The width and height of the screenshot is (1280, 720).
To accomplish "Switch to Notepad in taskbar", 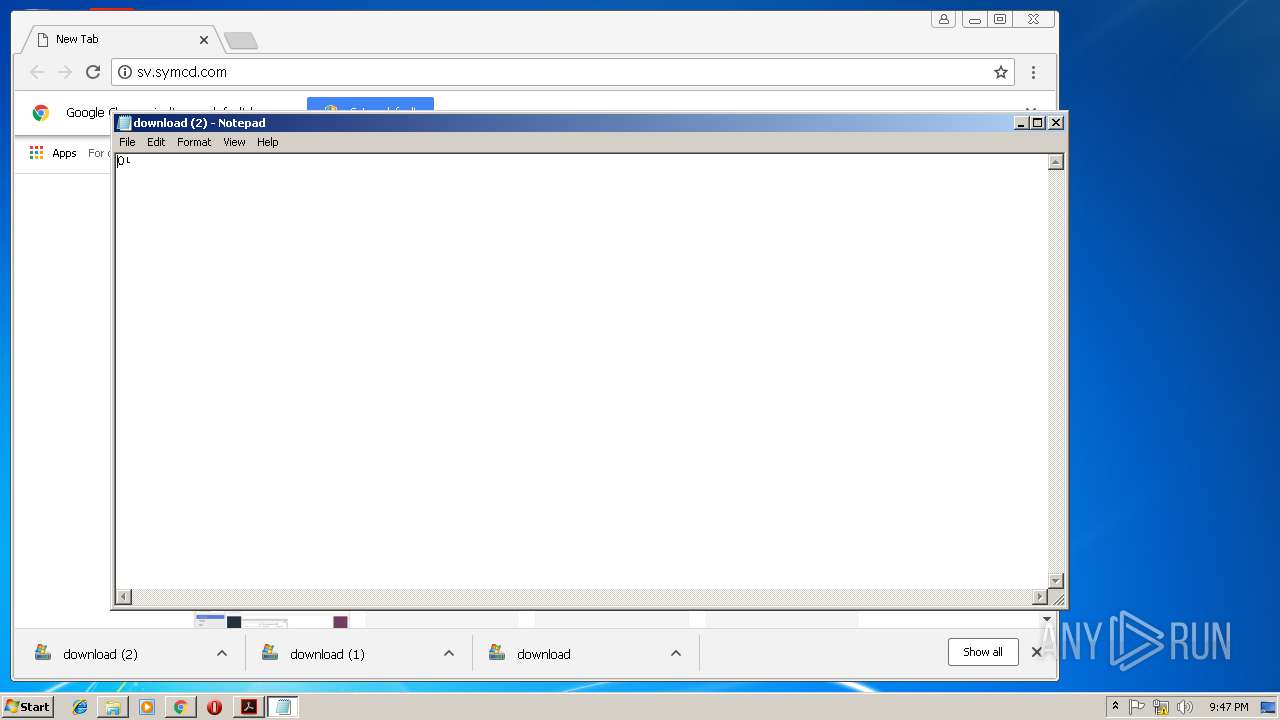I will tap(283, 707).
